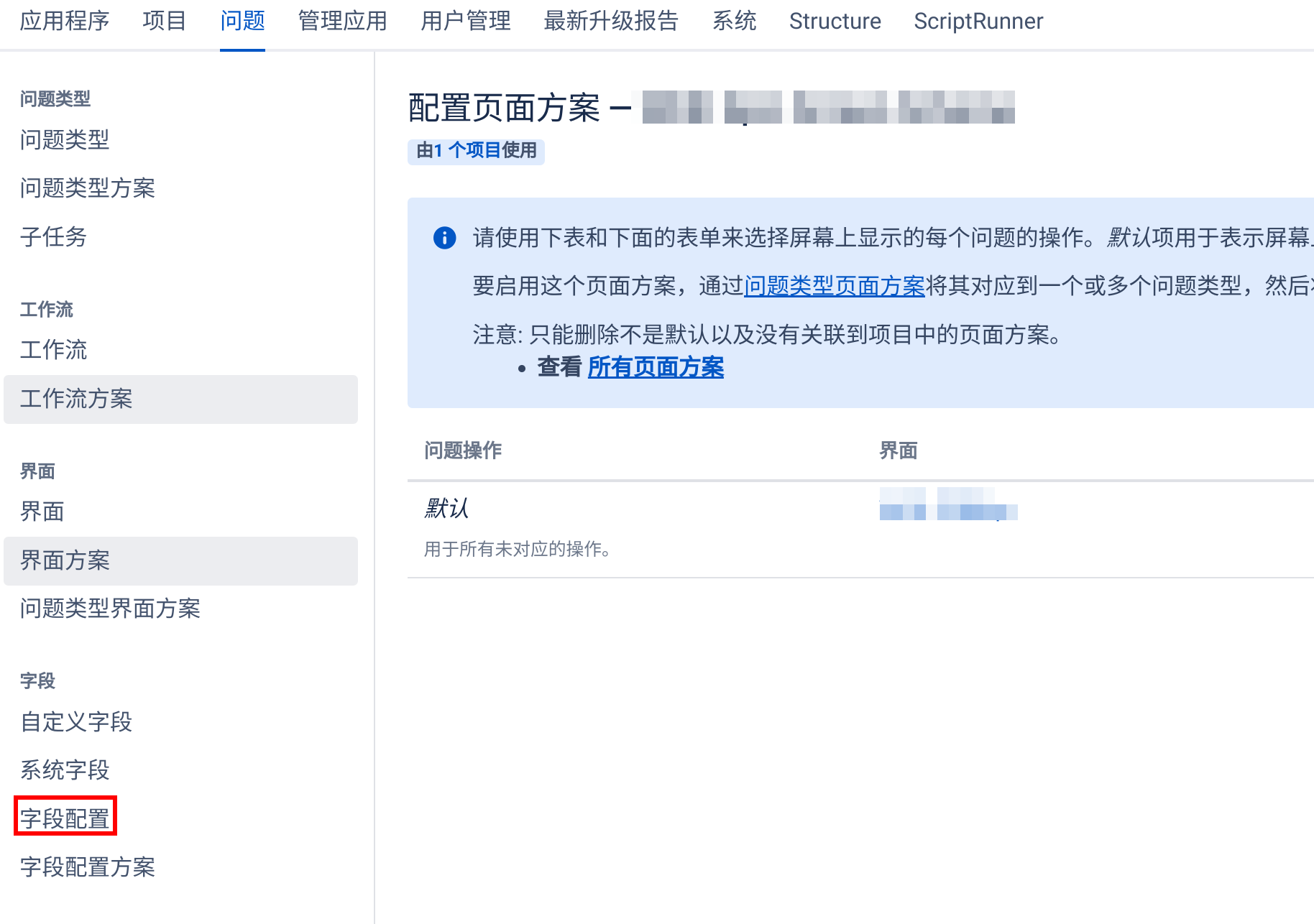Open 最新升级报告 in top navigation
The image size is (1314, 924).
coord(611,21)
